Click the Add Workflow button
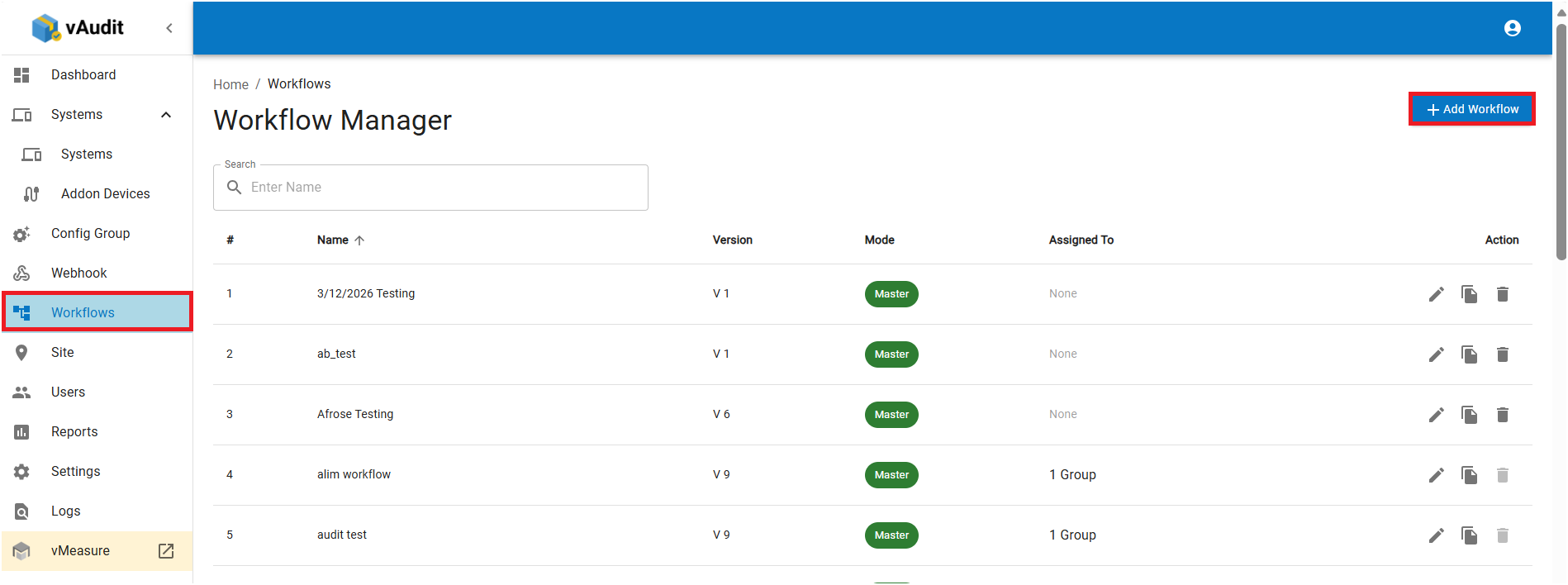The width and height of the screenshot is (1568, 585). pyautogui.click(x=1471, y=109)
